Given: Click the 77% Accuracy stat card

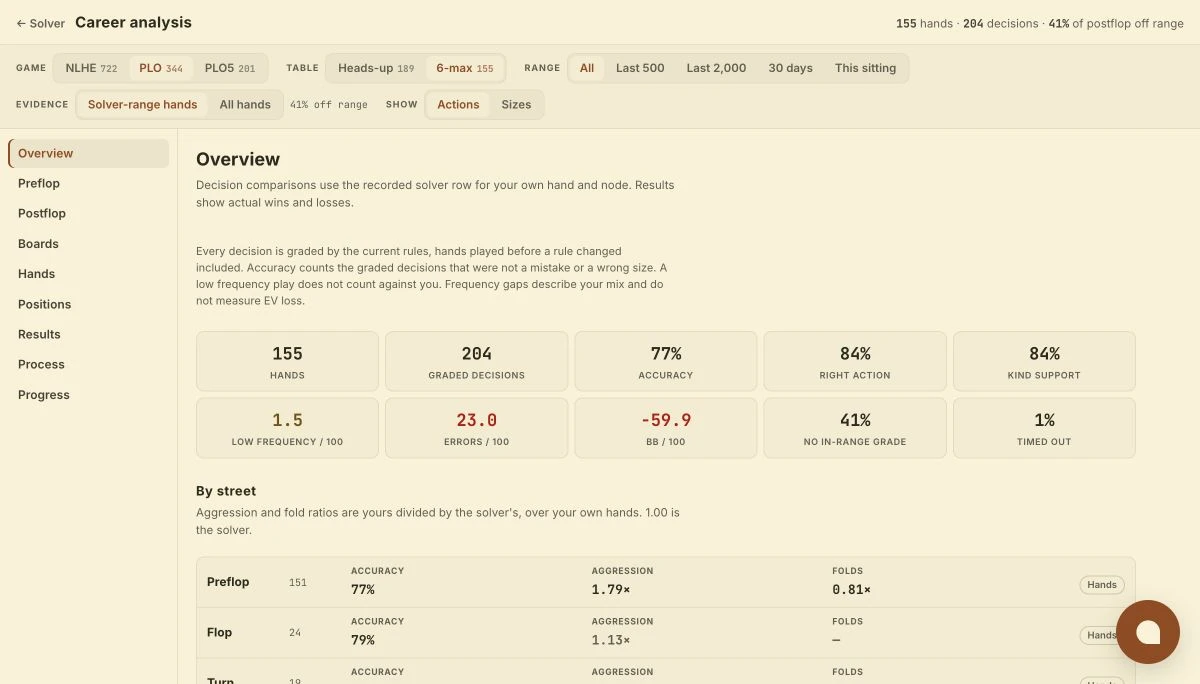Looking at the screenshot, I should tap(666, 361).
